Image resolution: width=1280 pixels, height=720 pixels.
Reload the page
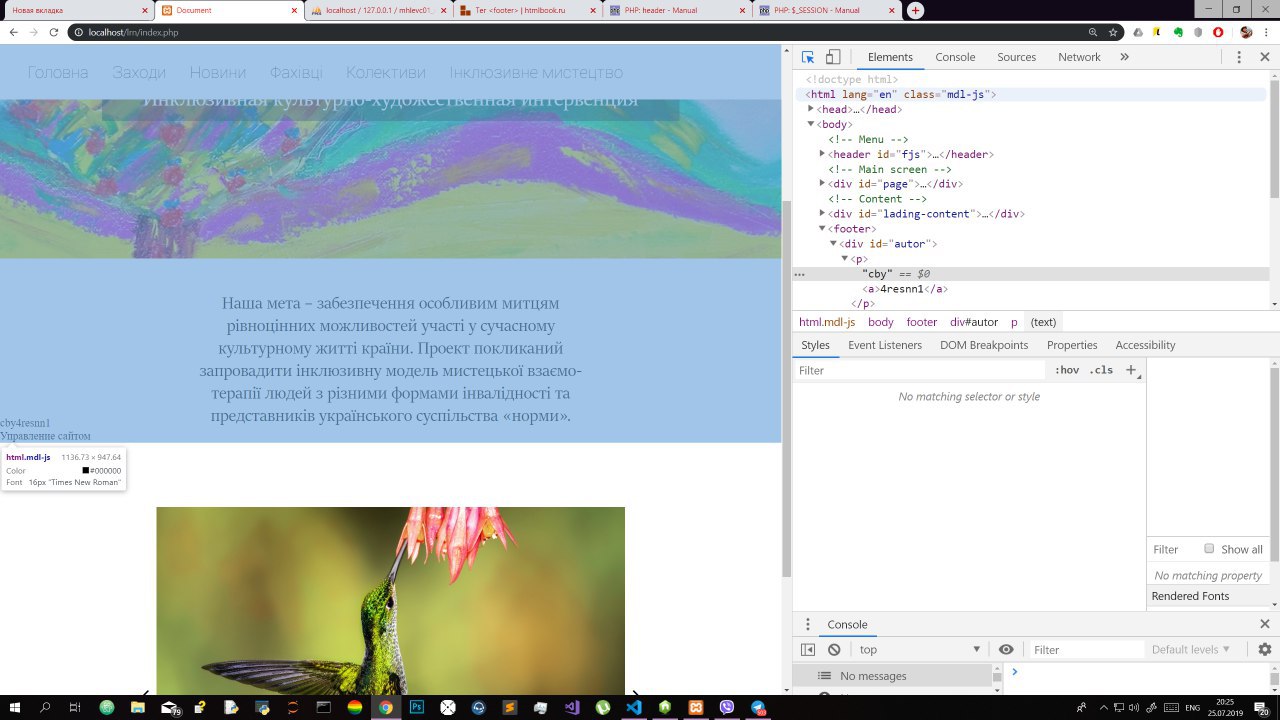point(52,32)
